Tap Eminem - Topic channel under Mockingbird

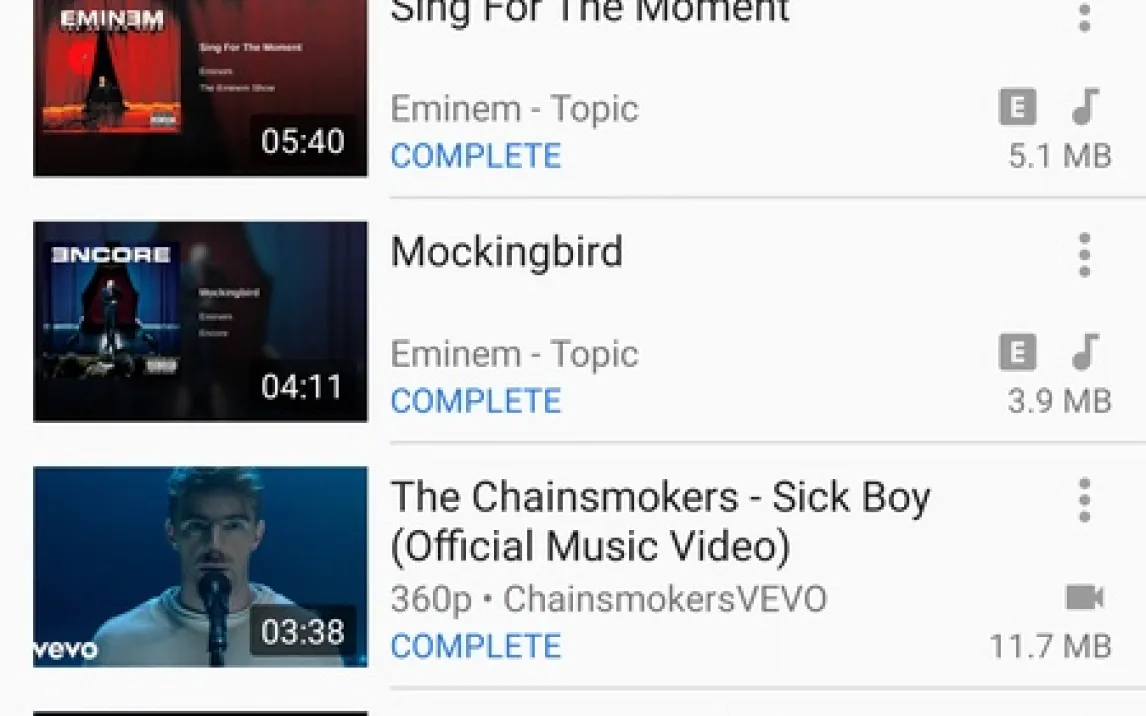coord(515,354)
